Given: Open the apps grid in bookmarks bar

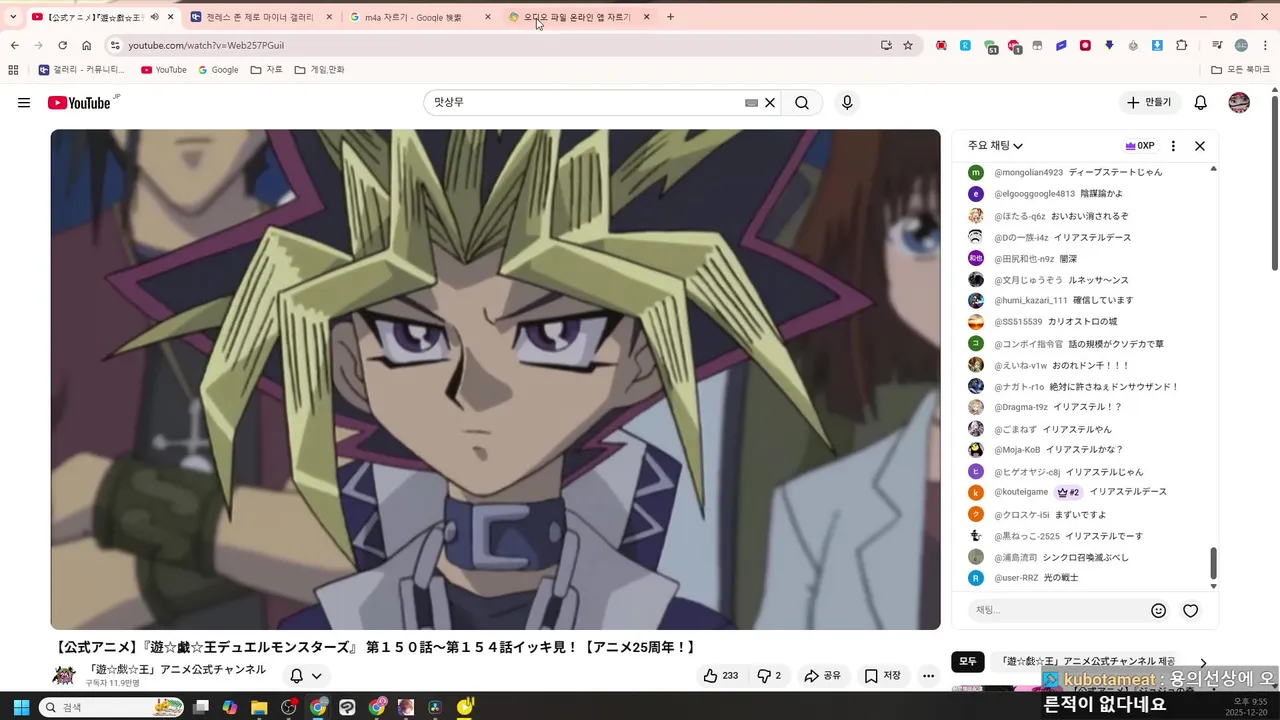Looking at the screenshot, I should (13, 70).
